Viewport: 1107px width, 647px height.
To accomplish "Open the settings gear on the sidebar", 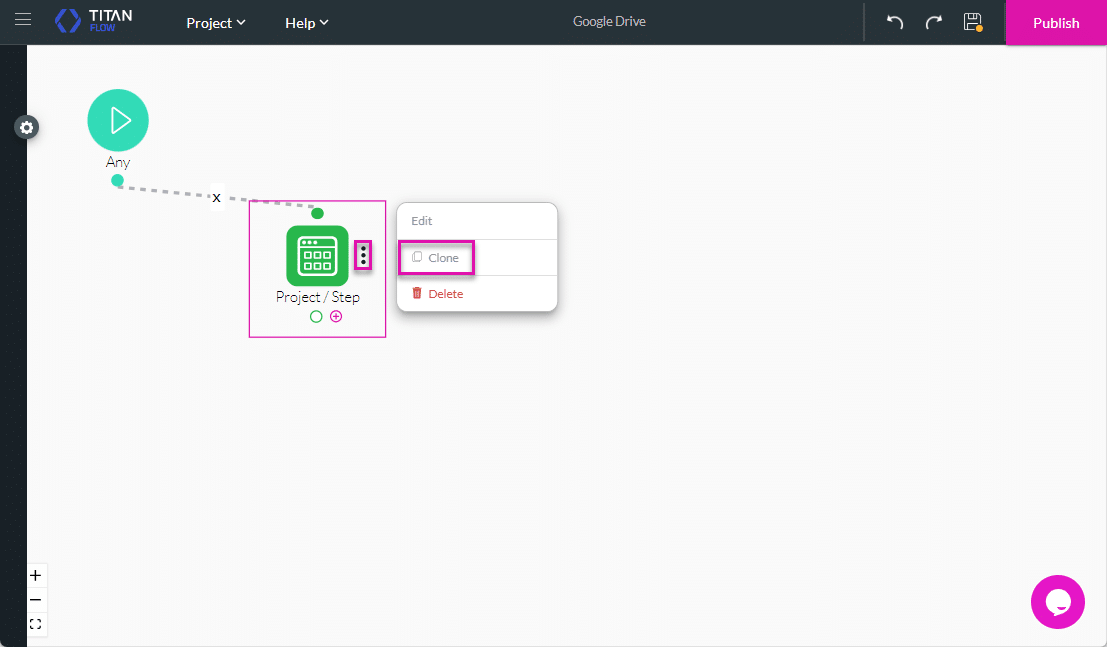I will pos(27,128).
